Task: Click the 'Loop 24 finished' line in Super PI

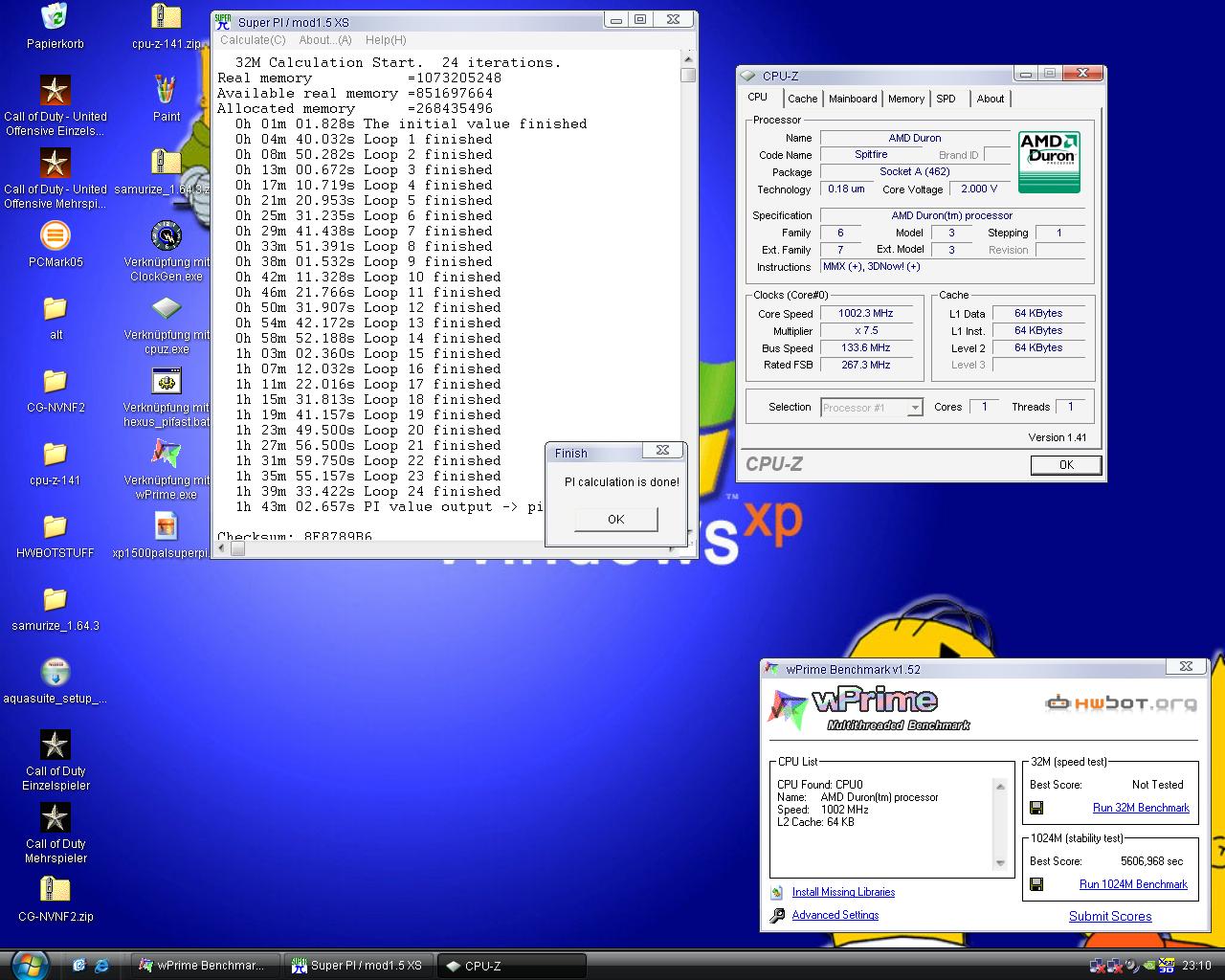Action: point(368,491)
